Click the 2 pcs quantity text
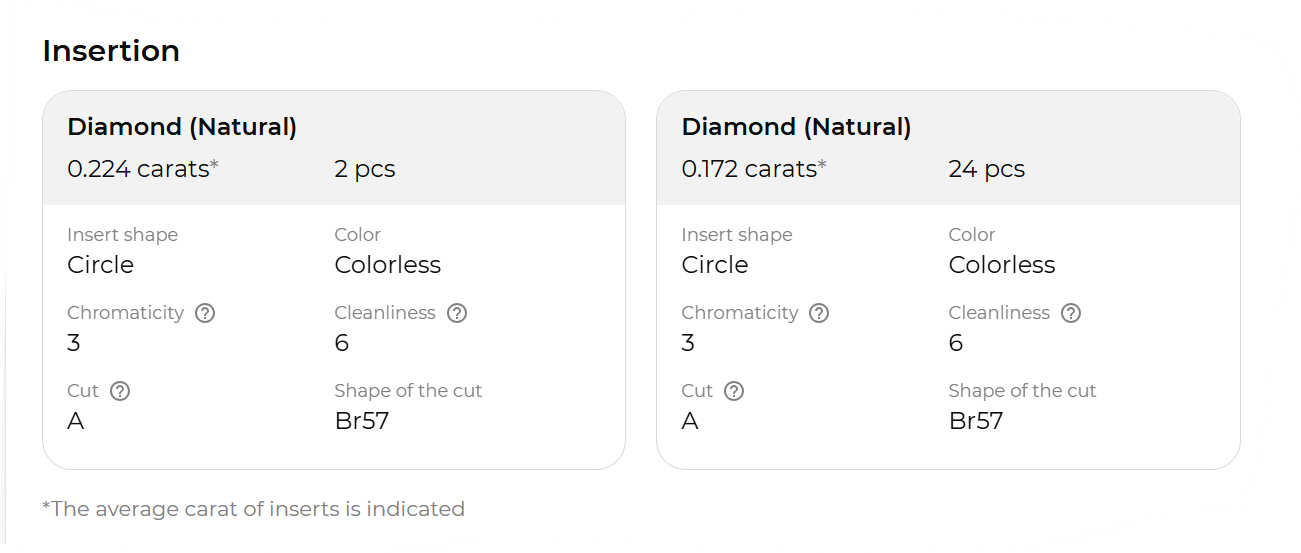The width and height of the screenshot is (1301, 553). coord(365,169)
